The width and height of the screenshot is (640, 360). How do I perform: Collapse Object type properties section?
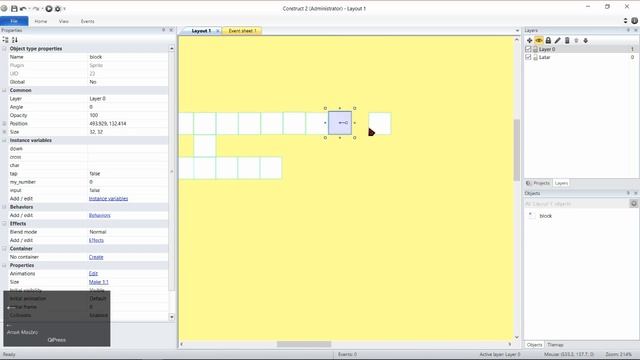4,49
